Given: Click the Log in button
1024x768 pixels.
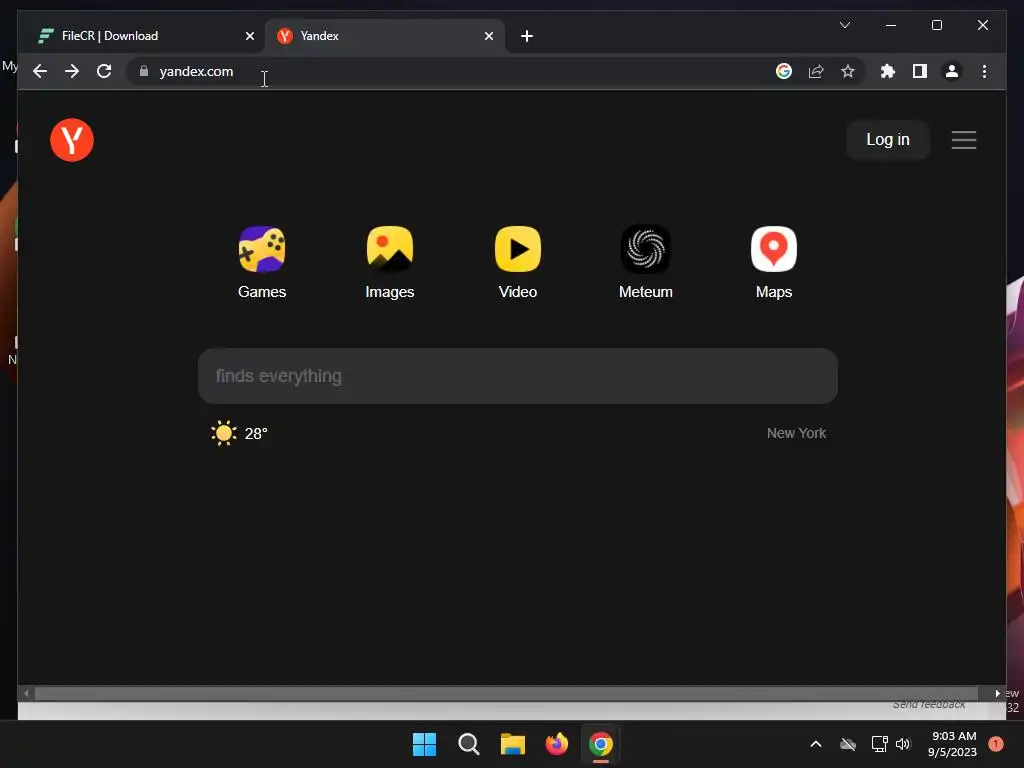Looking at the screenshot, I should pyautogui.click(x=888, y=140).
